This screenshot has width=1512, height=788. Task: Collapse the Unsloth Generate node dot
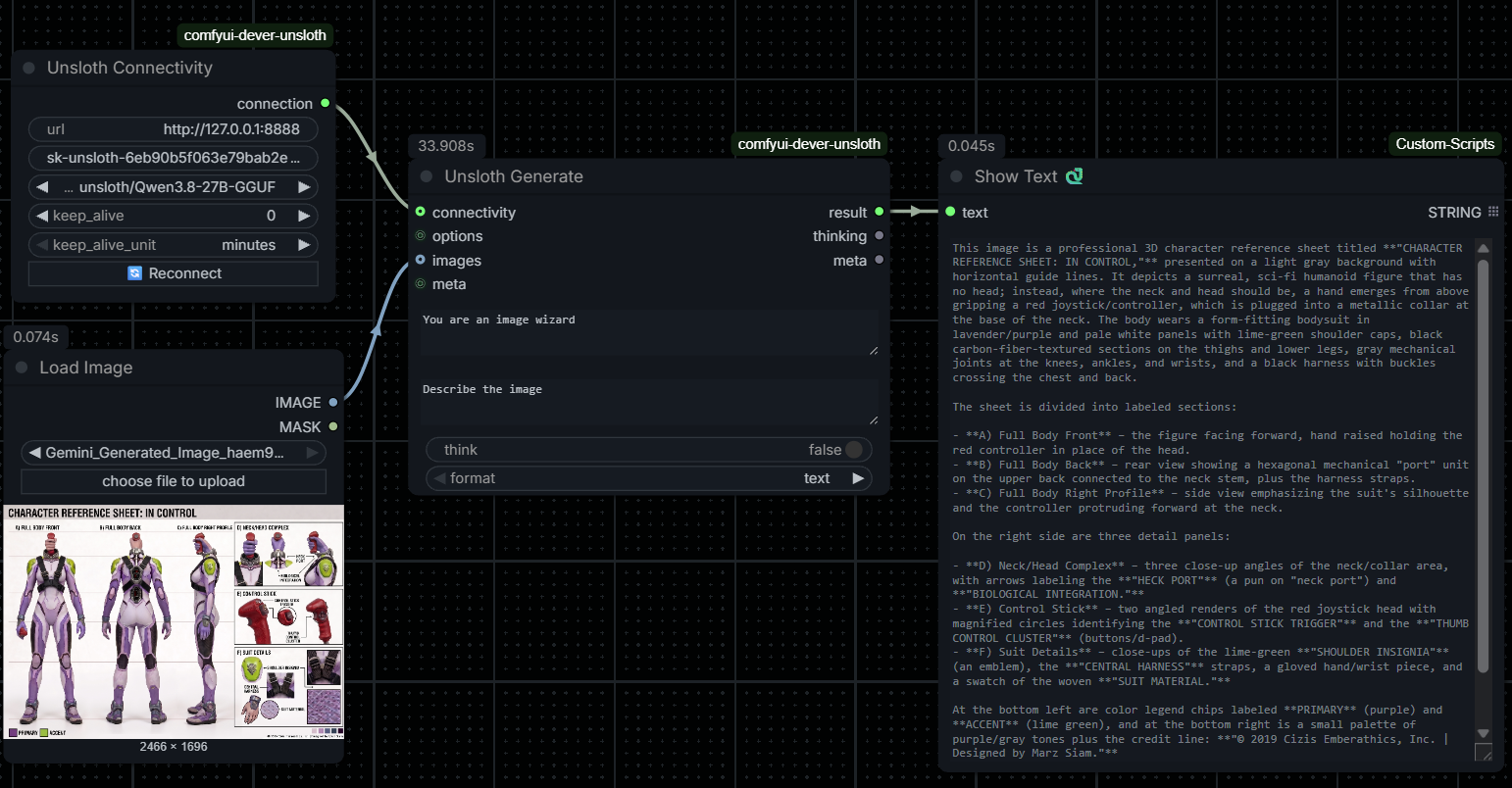tap(427, 176)
